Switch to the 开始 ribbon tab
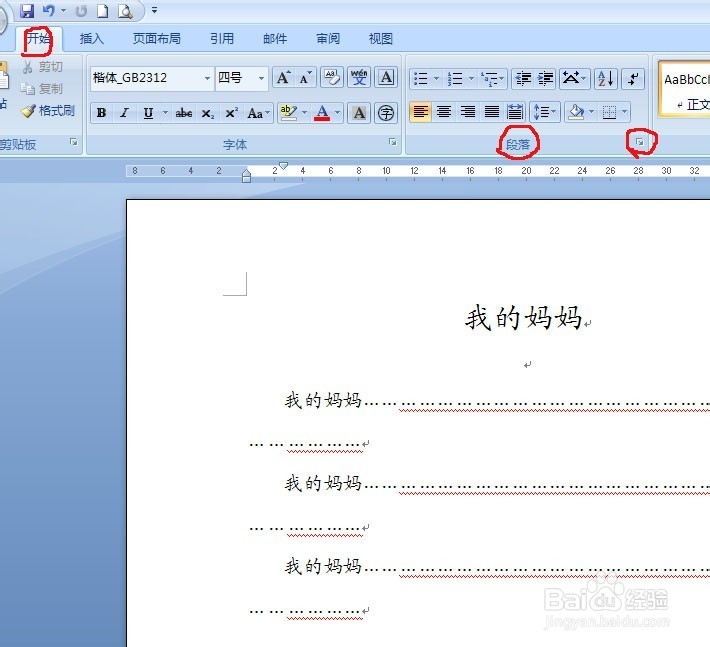This screenshot has width=710, height=647. pyautogui.click(x=38, y=38)
